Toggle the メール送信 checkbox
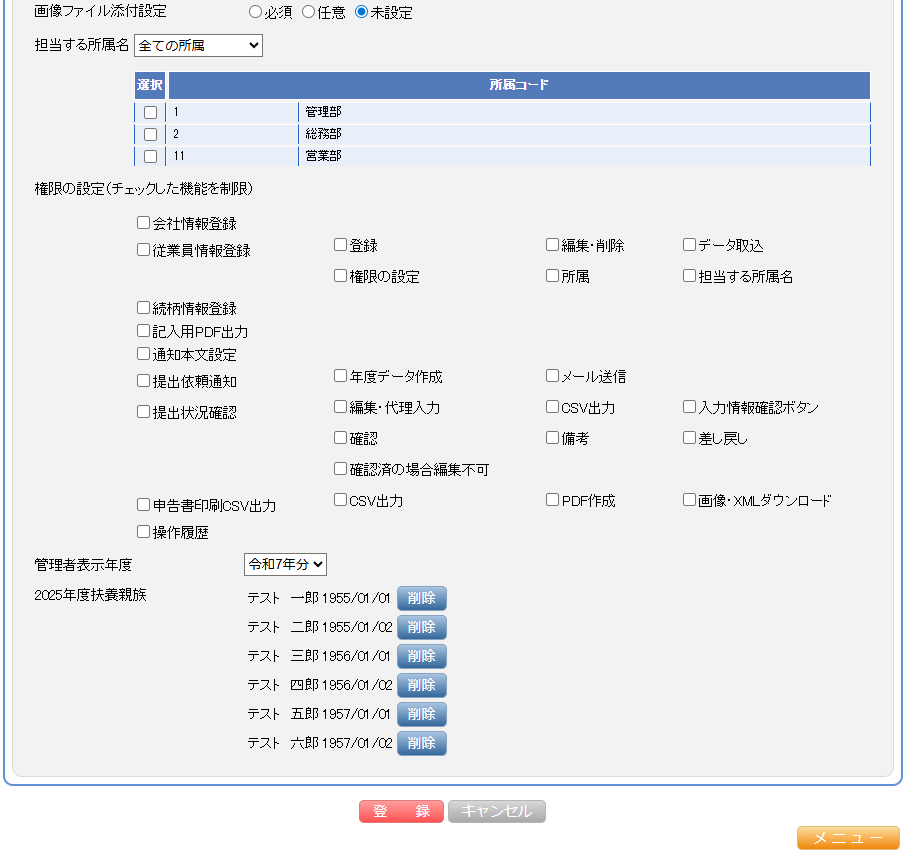Image resolution: width=907 pixels, height=855 pixels. click(552, 376)
